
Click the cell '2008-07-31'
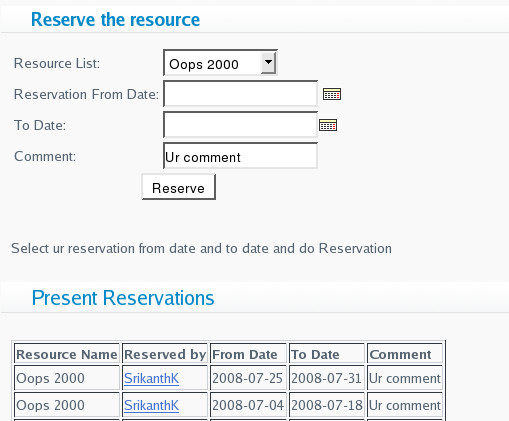pos(327,378)
